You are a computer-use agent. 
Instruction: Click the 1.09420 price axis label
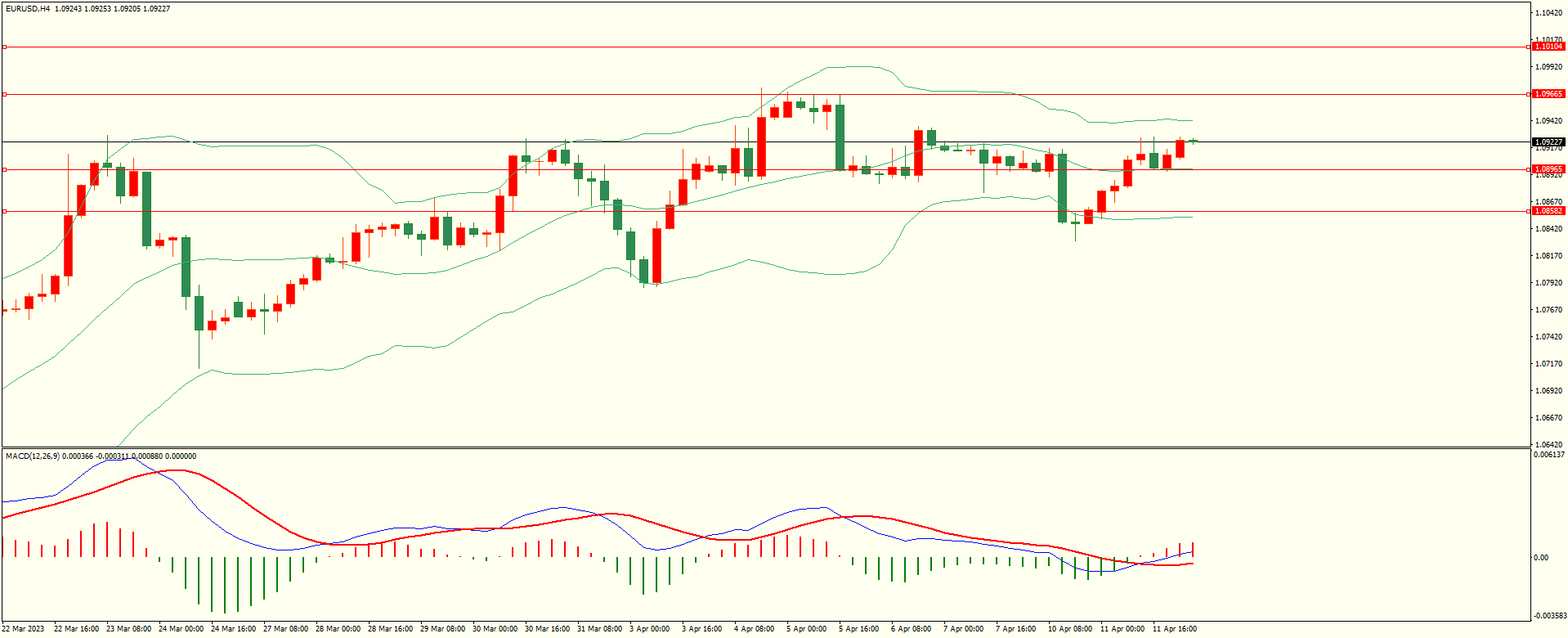click(x=1548, y=121)
